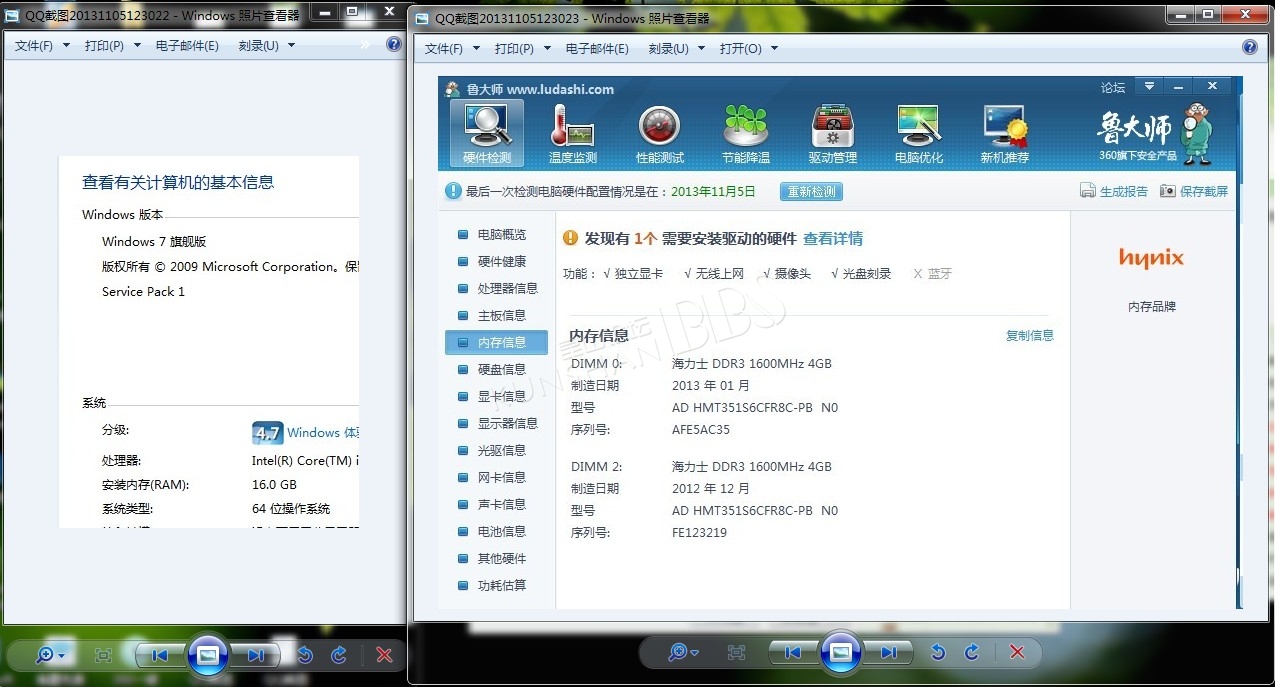Start slideshow in right photo viewer
The image size is (1275, 687).
[x=841, y=652]
